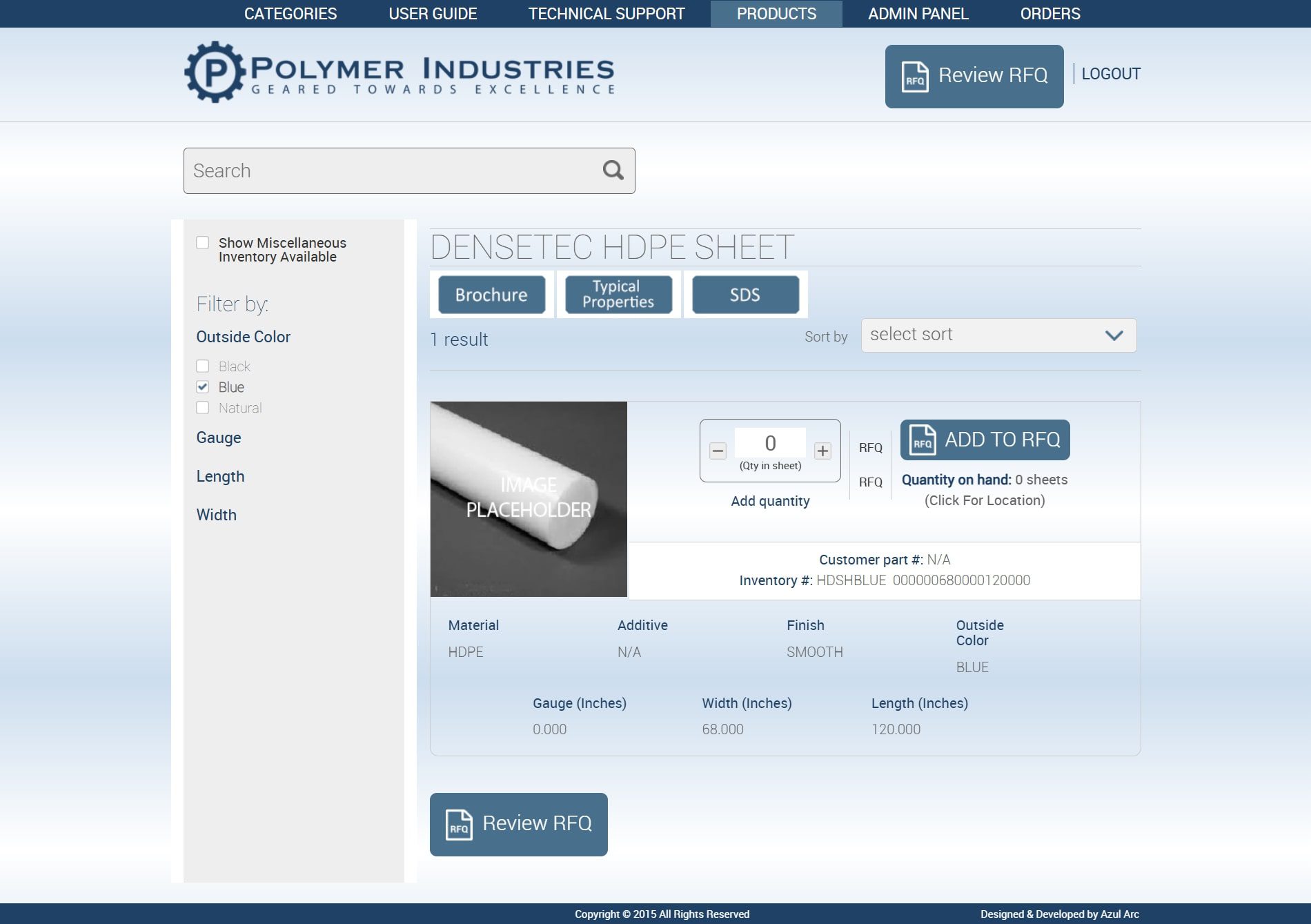1311x924 pixels.
Task: Click the RFQ document icon in header button
Action: 915,77
